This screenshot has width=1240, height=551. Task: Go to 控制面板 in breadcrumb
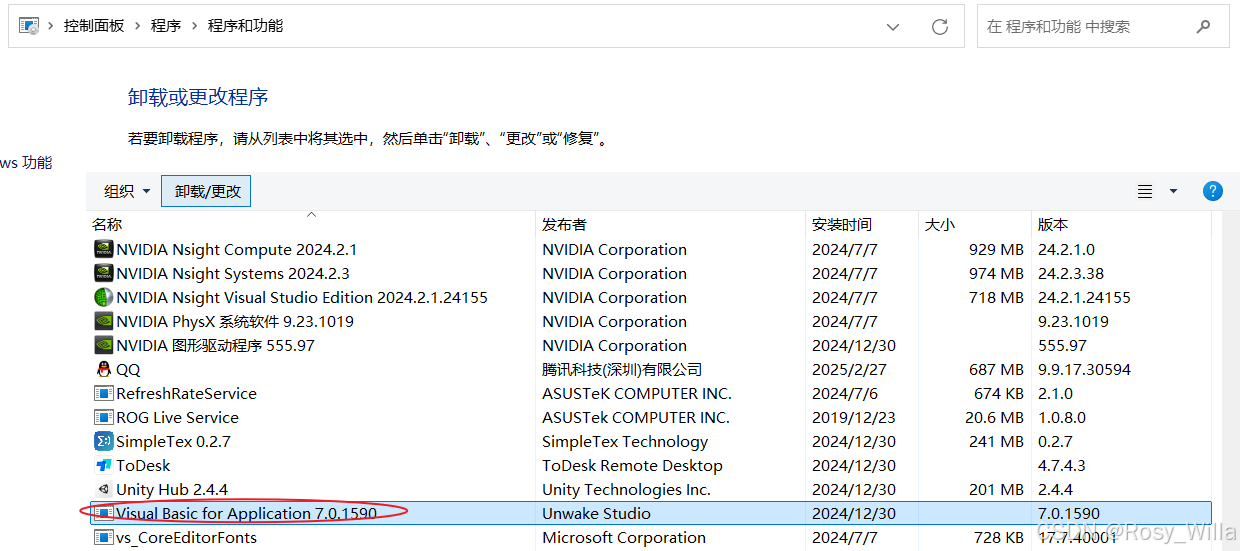(x=94, y=26)
